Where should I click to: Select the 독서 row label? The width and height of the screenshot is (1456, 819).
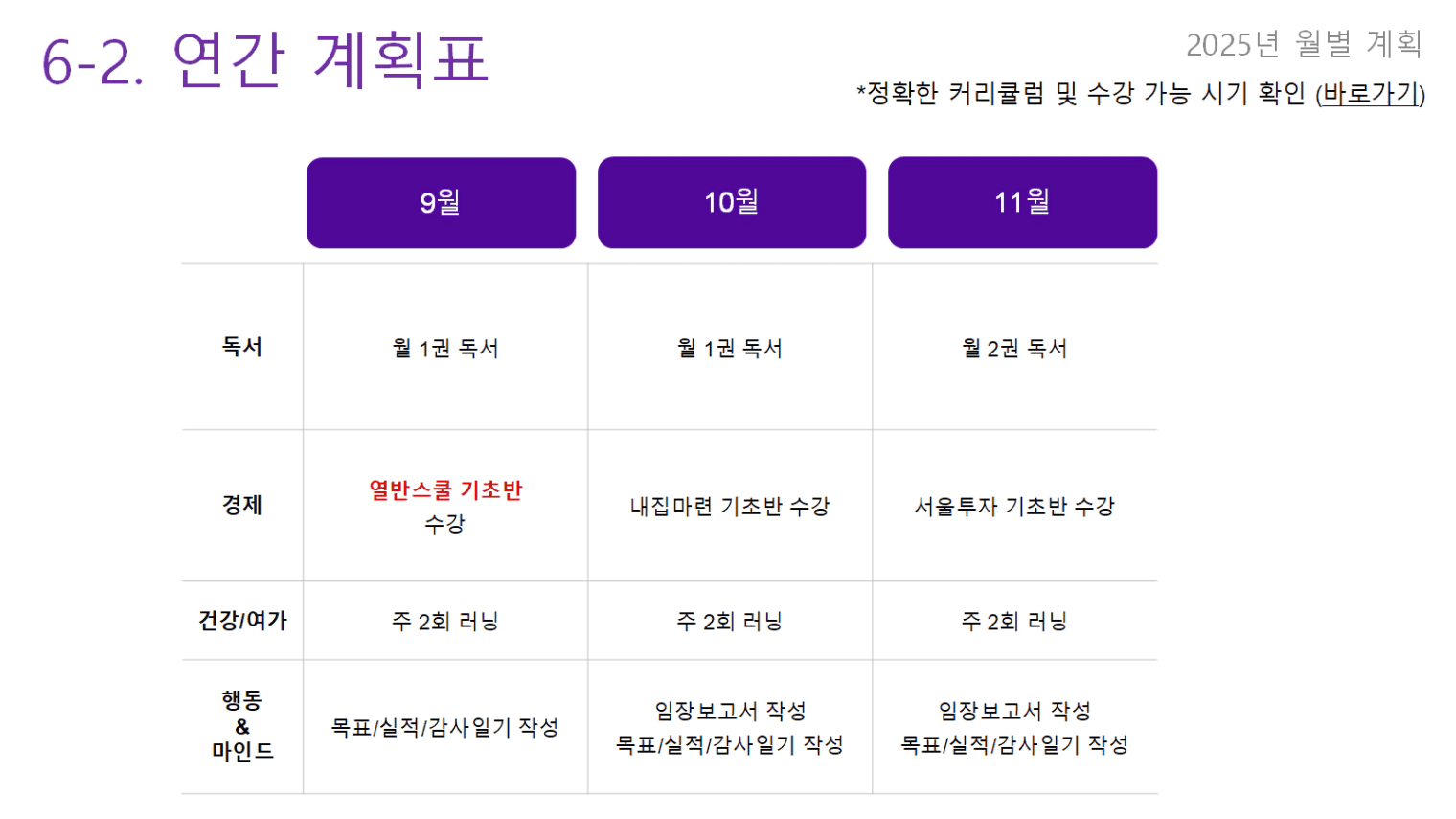[x=242, y=347]
